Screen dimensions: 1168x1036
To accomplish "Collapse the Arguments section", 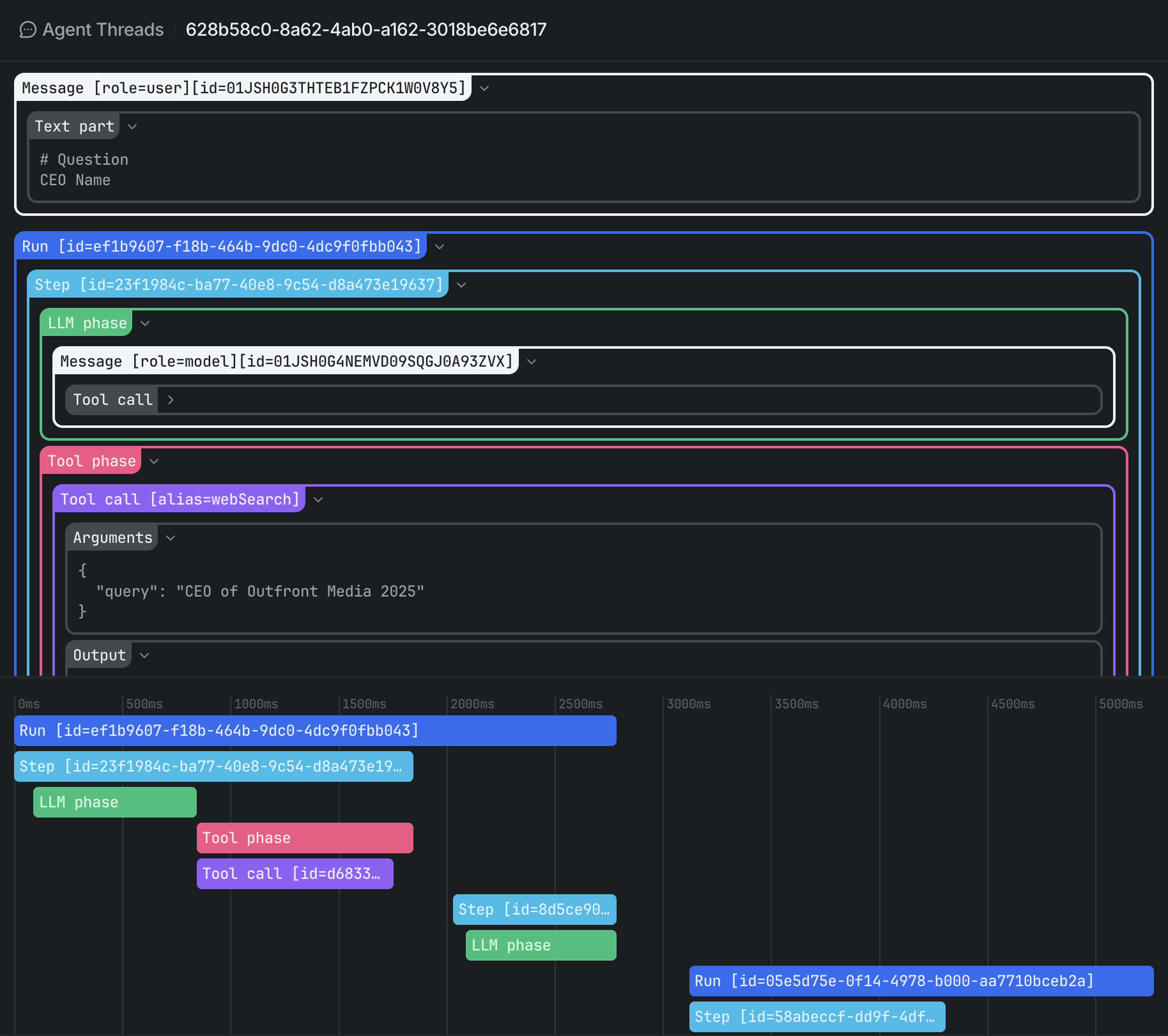I will pos(170,538).
